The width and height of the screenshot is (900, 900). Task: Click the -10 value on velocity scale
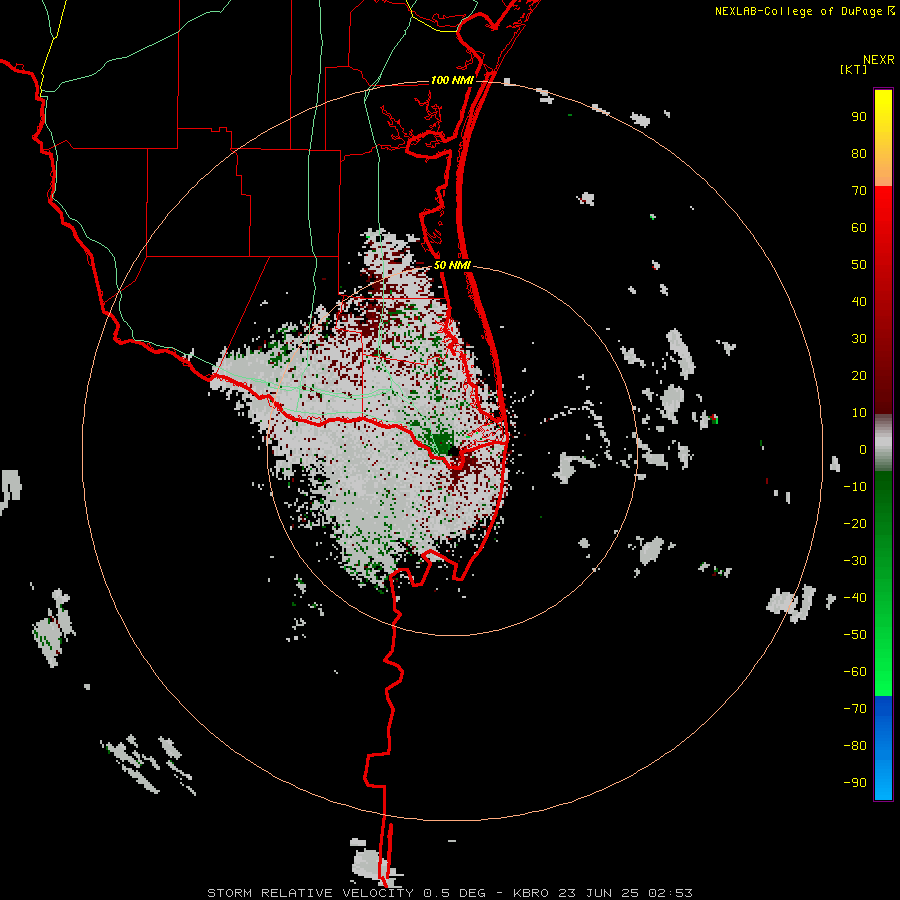click(855, 487)
